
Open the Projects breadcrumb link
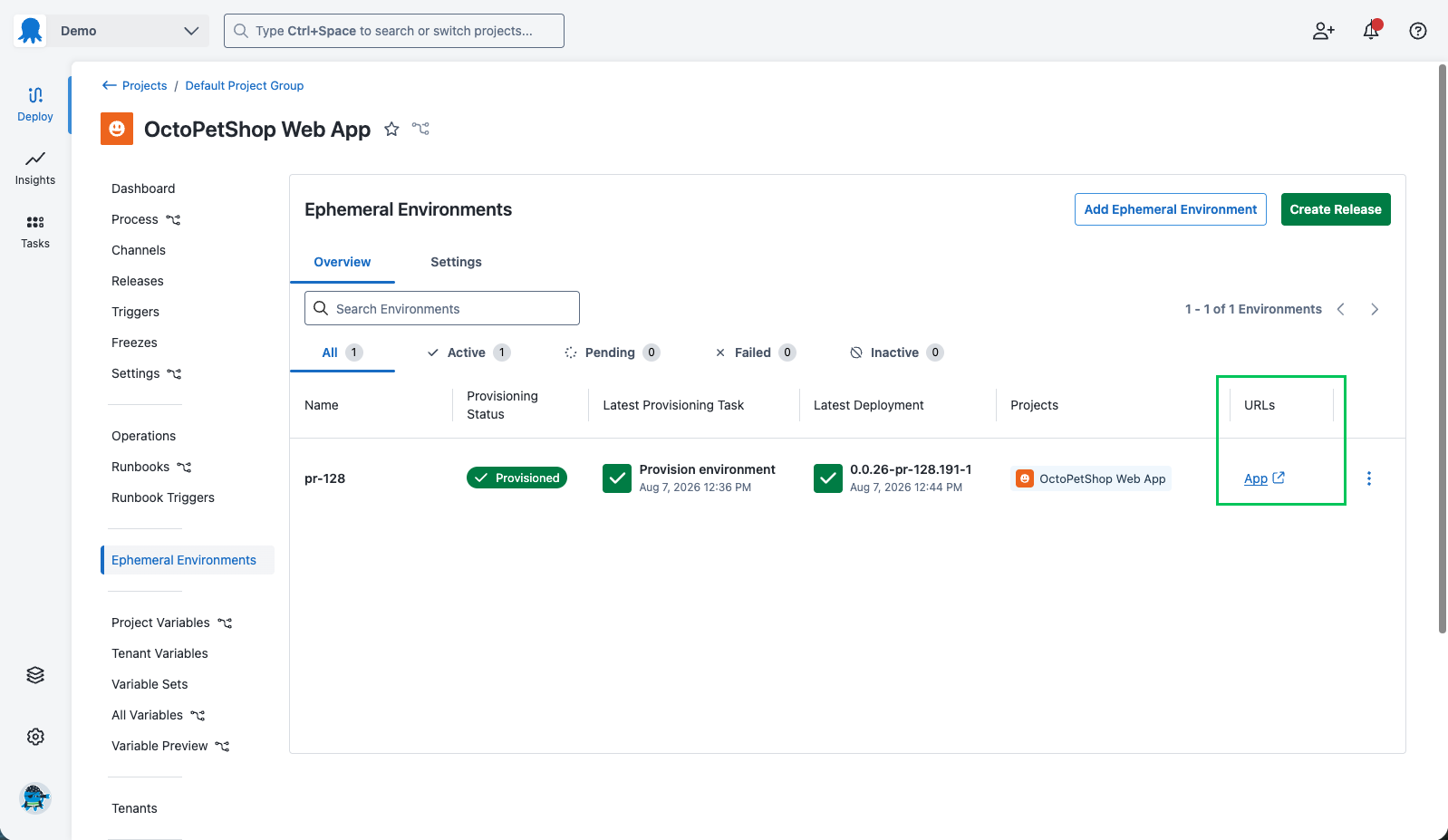coord(145,85)
